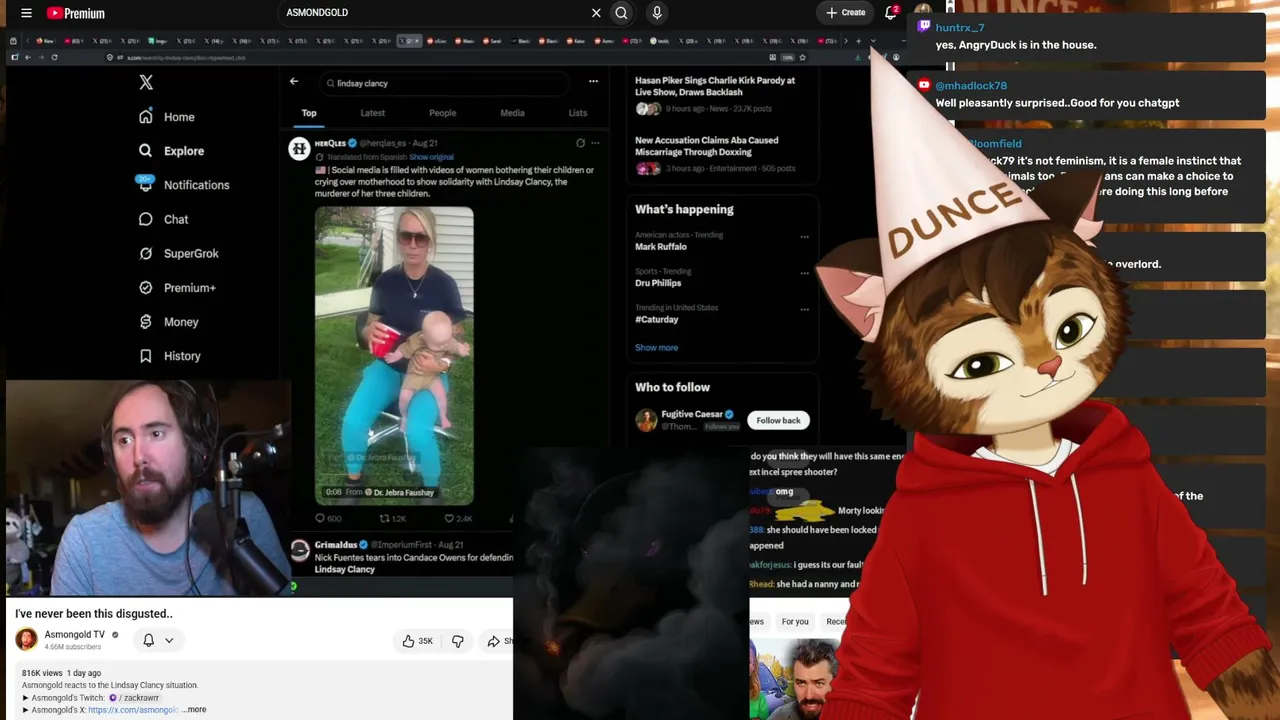Go to YouTube Premium home logo
Viewport: 1280px width, 720px height.
[76, 13]
